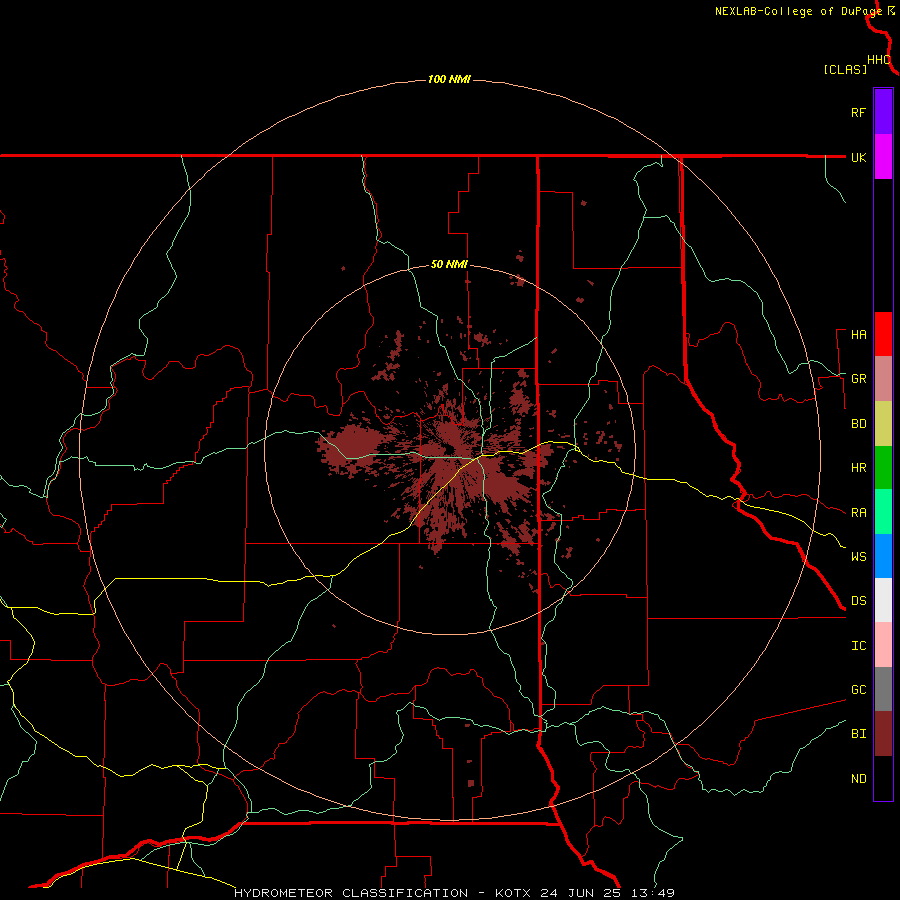Click the WS legend label
900x900 pixels.
858,557
